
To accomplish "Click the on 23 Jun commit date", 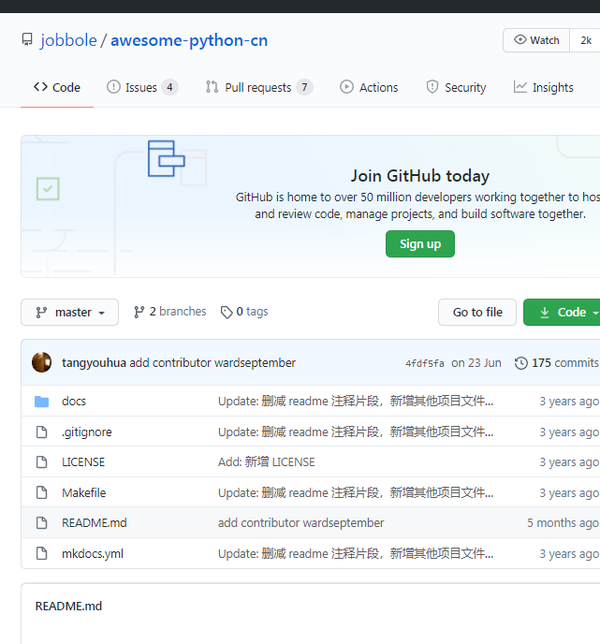I will 476,363.
